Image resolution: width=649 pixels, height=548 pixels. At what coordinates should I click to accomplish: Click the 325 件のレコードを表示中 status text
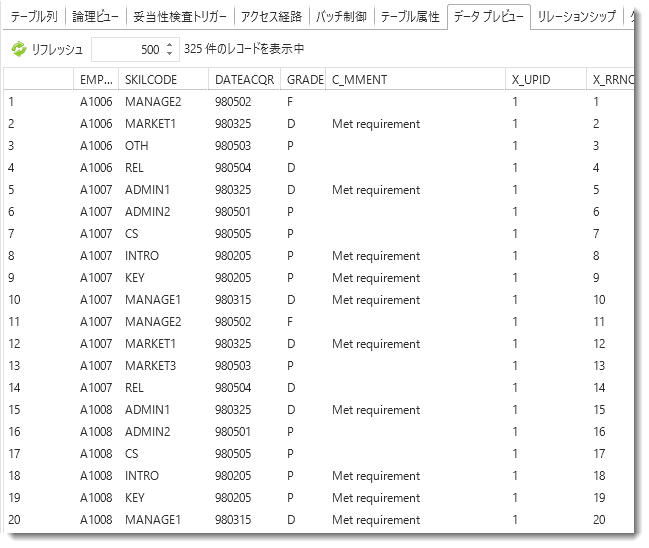(x=244, y=49)
